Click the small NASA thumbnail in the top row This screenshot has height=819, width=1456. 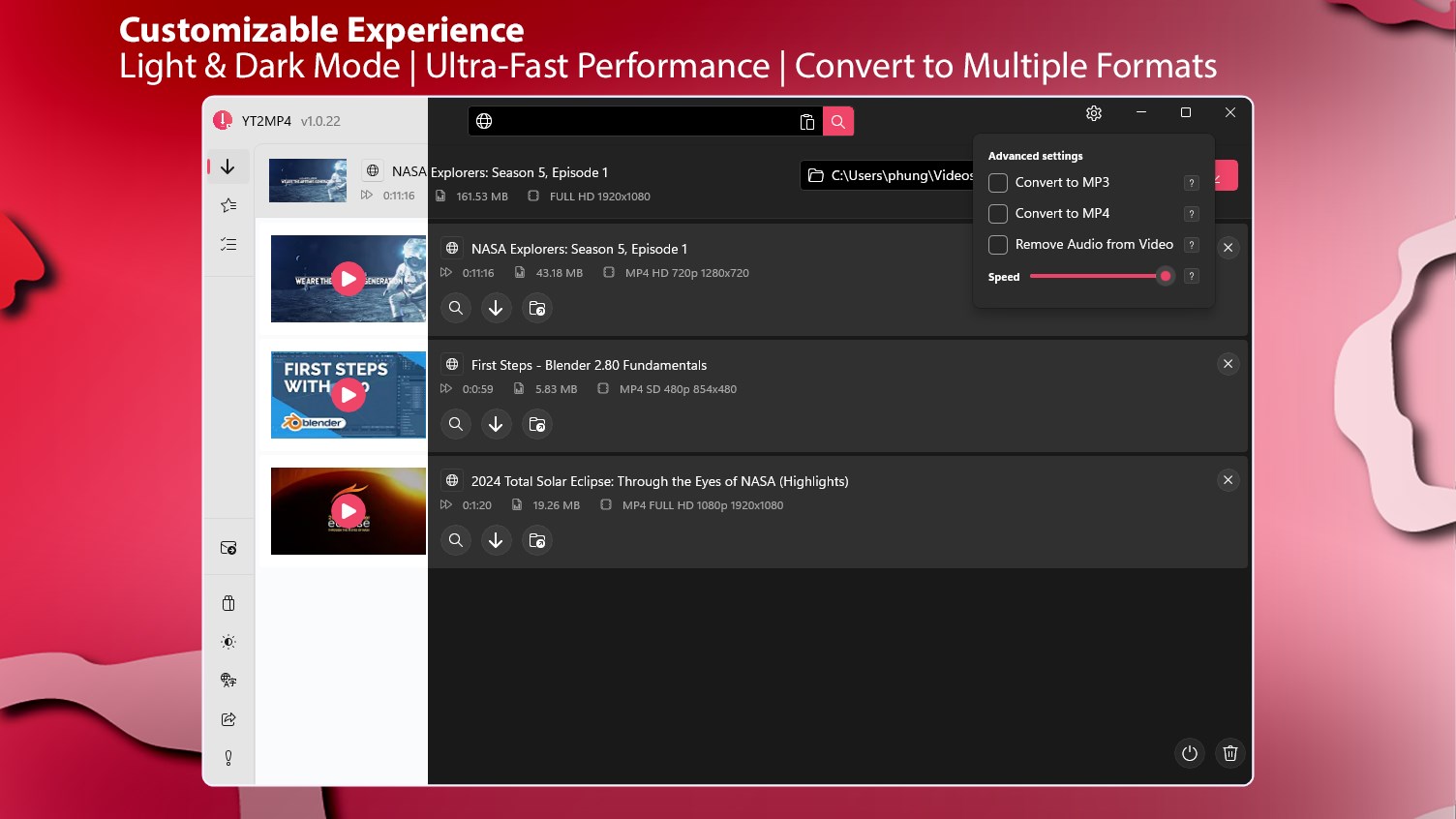[x=308, y=180]
